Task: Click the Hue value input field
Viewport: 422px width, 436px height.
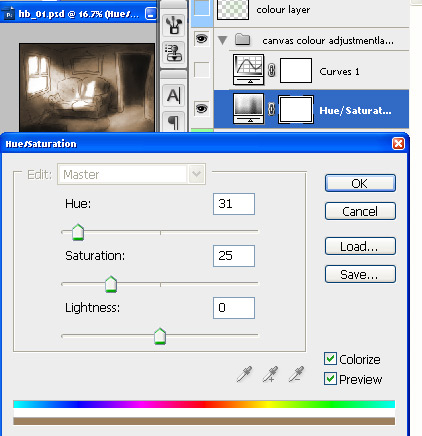Action: (234, 204)
